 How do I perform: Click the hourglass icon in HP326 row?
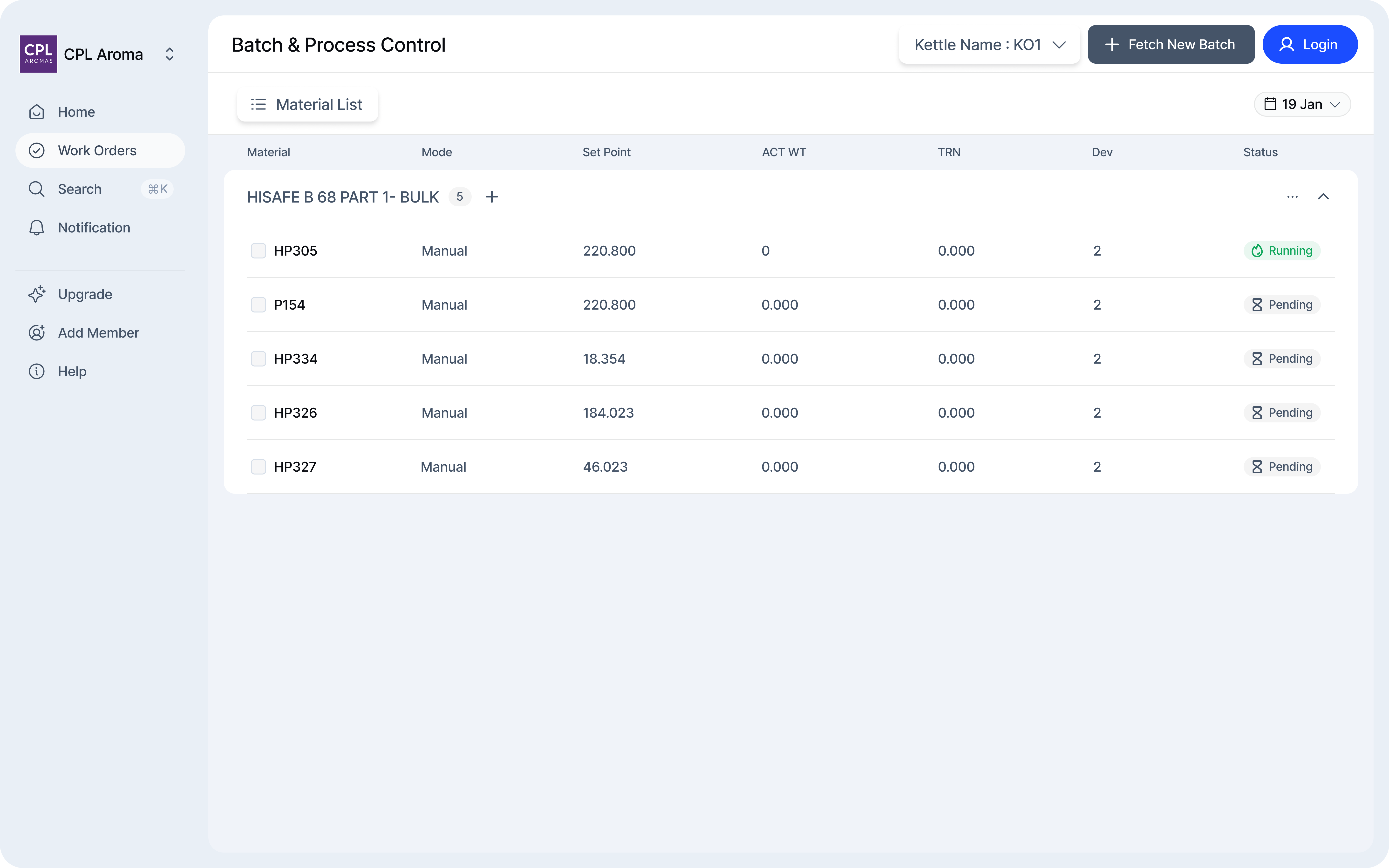pos(1257,413)
